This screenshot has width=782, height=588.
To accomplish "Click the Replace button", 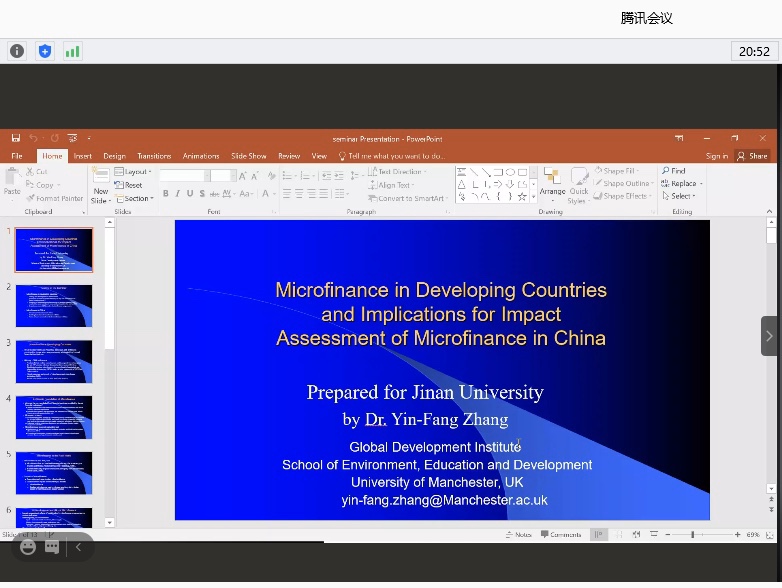I will [x=681, y=184].
